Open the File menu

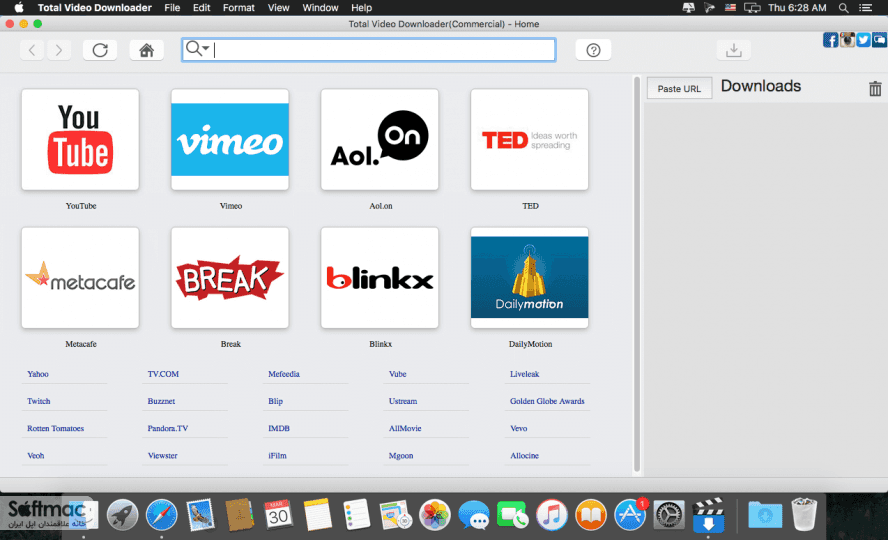click(x=172, y=7)
